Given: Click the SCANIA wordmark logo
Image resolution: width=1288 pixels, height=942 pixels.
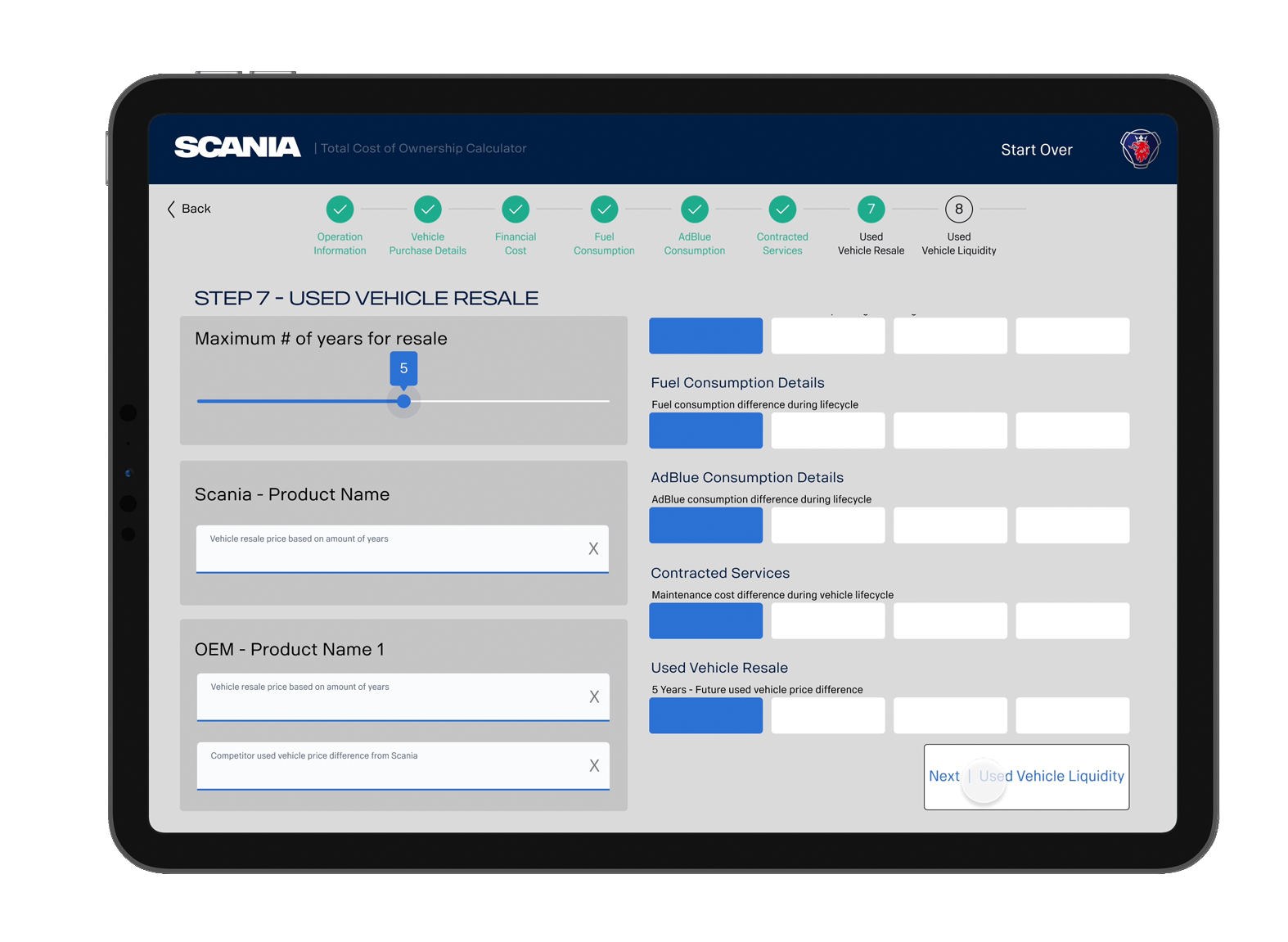Looking at the screenshot, I should point(237,147).
